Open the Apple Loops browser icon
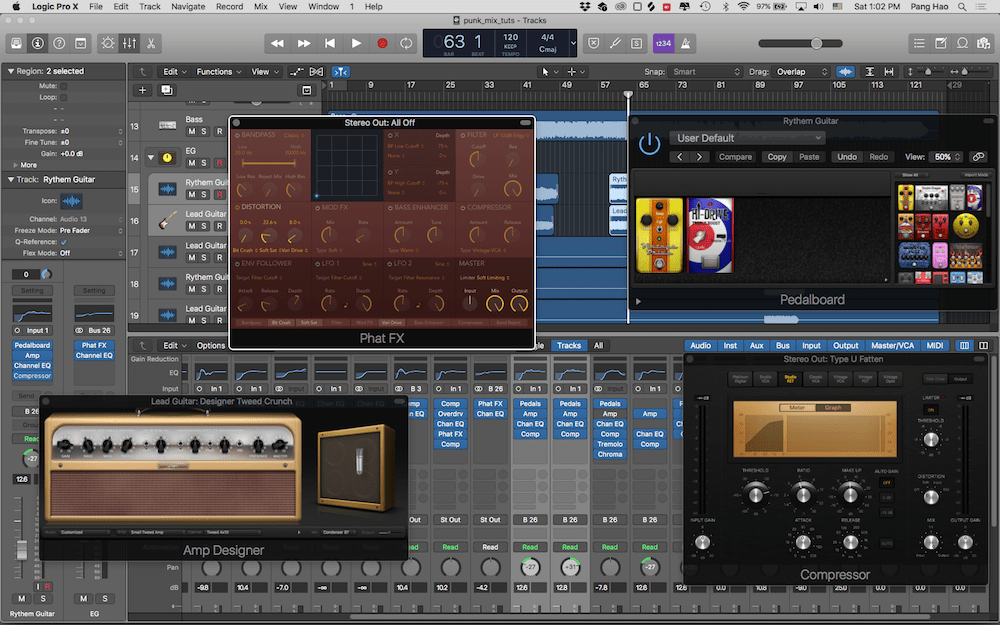Viewport: 1000px width, 625px height. tap(962, 43)
